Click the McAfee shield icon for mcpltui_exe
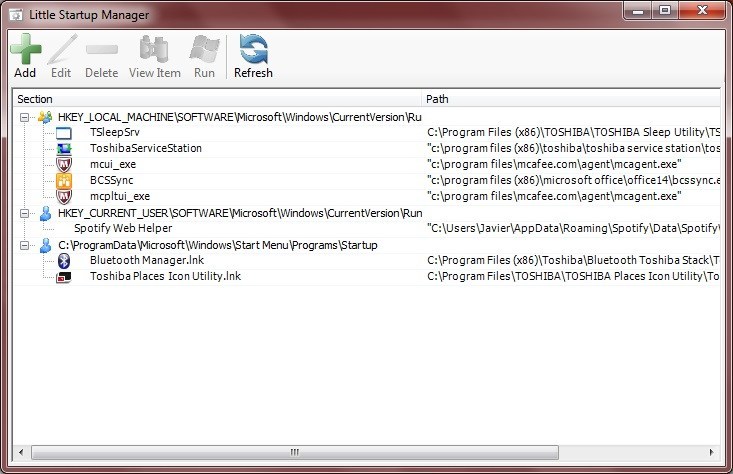The image size is (733, 474). click(64, 196)
